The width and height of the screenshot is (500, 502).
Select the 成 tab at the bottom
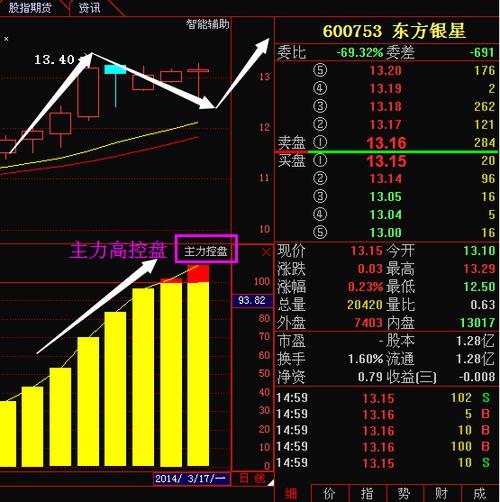click(479, 494)
